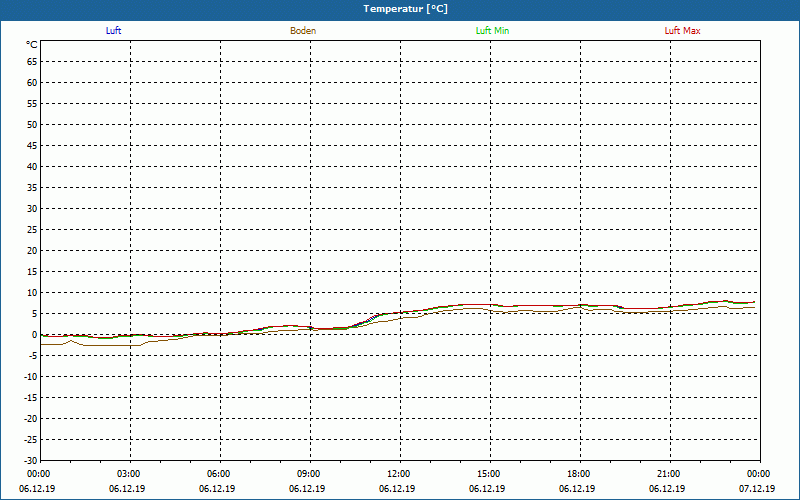Click the 21:00 time axis label
This screenshot has width=800, height=500.
point(669,474)
